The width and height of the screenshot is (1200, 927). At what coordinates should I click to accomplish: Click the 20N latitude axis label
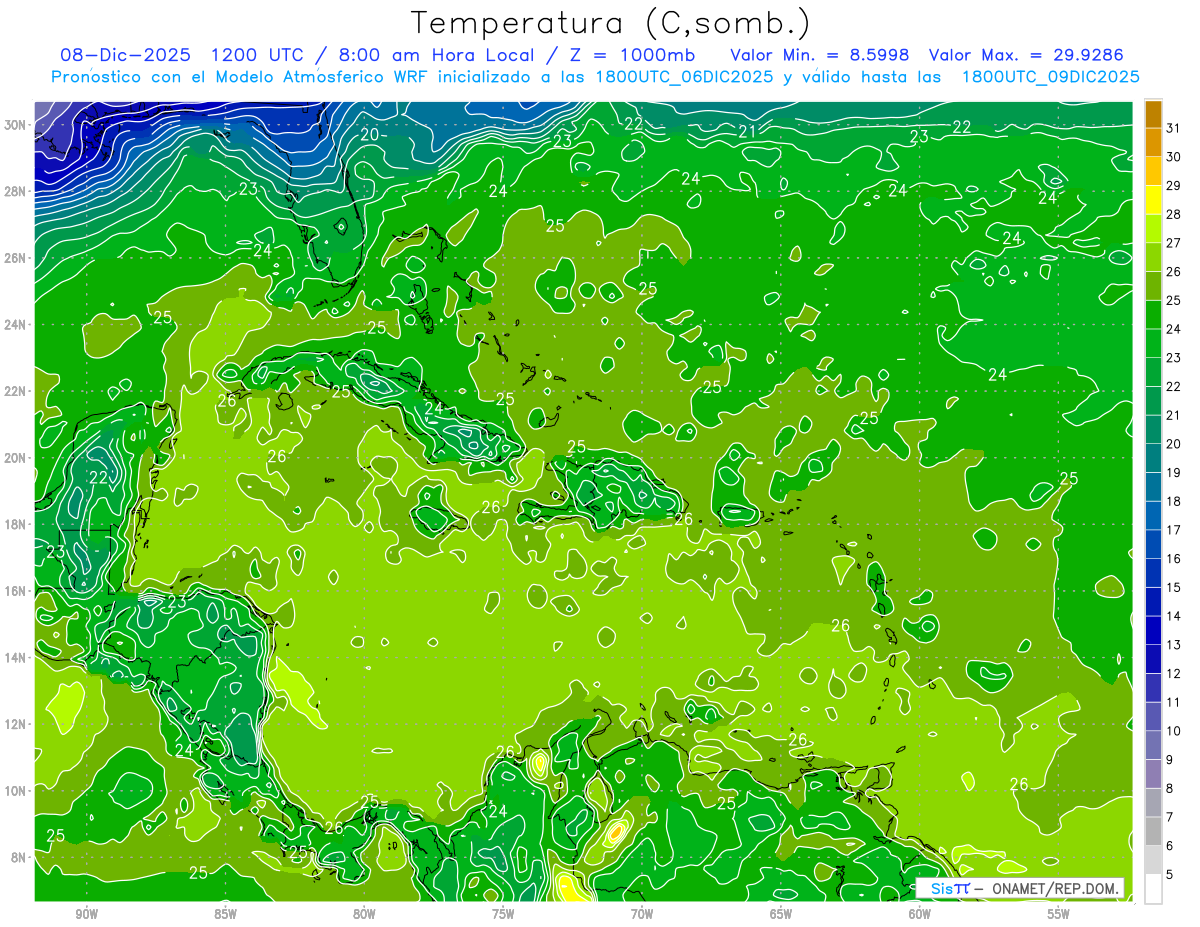[x=16, y=458]
